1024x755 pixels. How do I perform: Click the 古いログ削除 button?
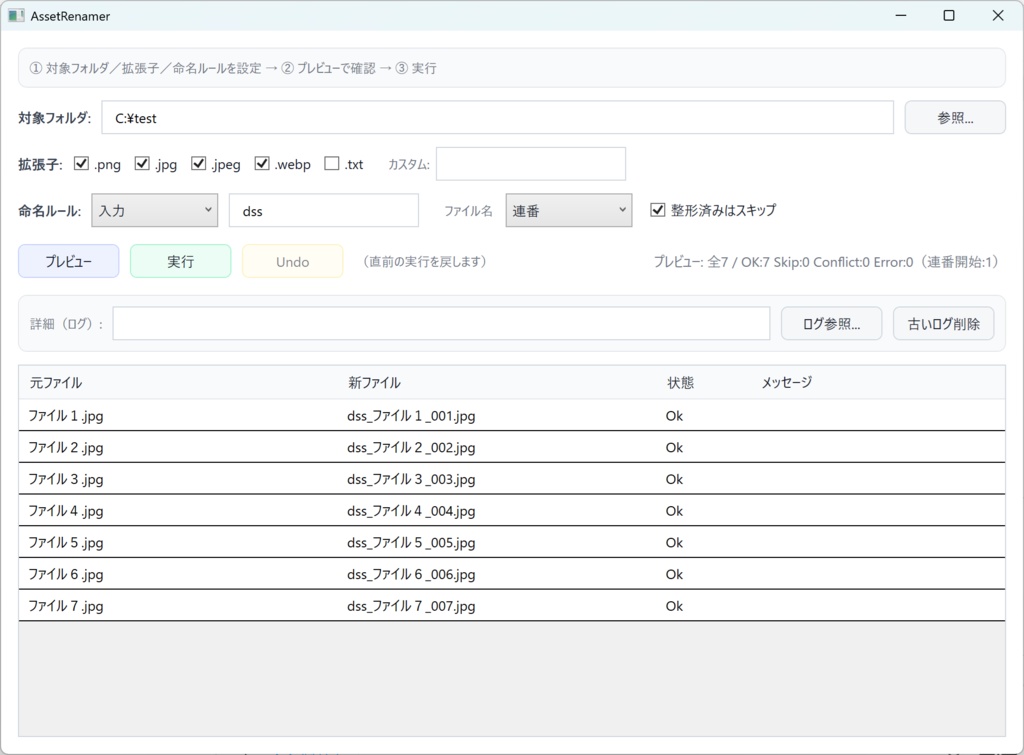(x=943, y=323)
